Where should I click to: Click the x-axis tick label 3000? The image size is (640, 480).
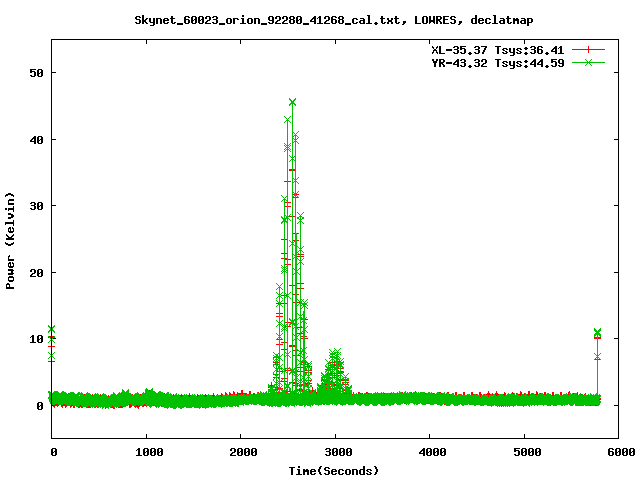[x=338, y=452]
